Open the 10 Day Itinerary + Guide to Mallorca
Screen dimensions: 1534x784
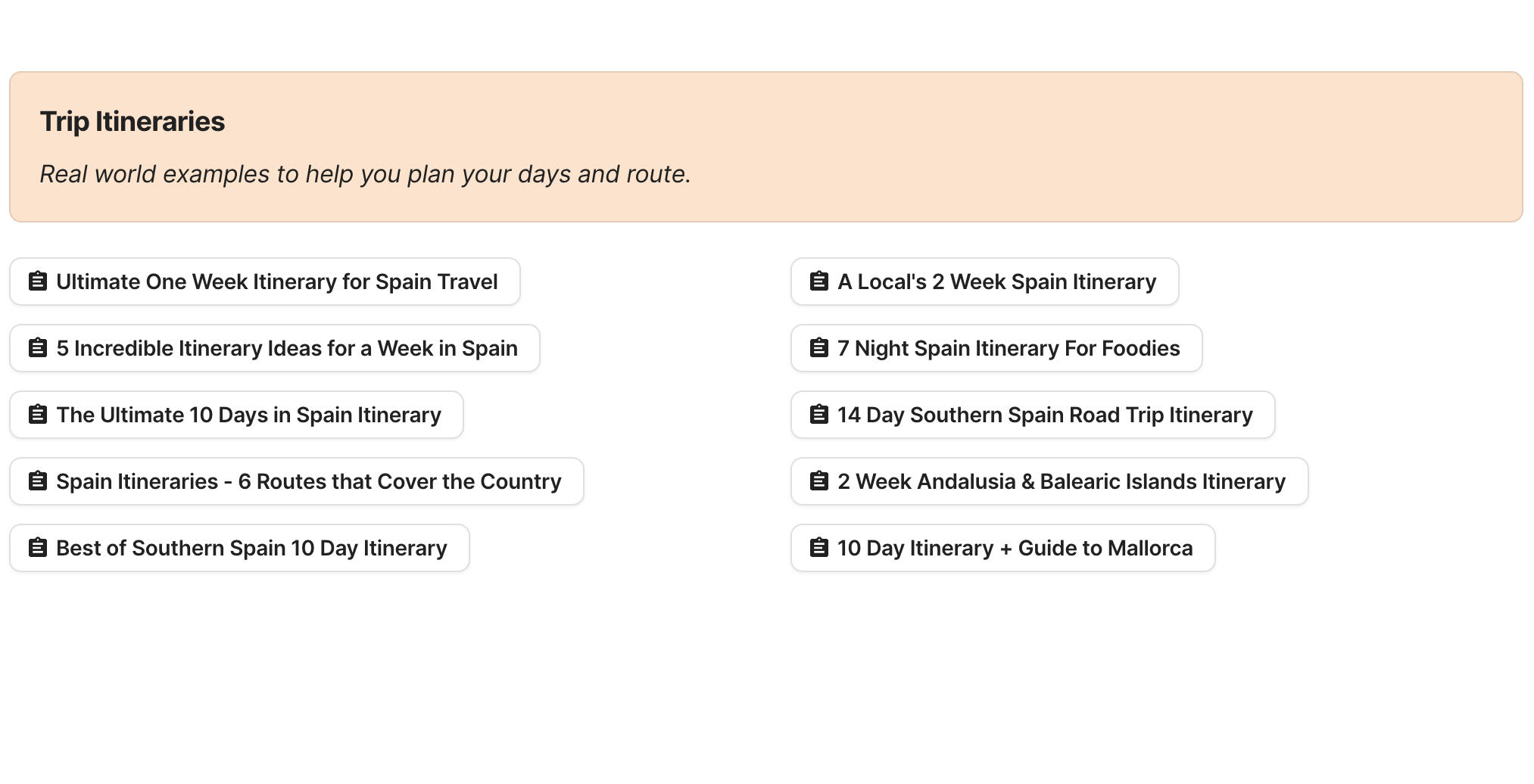[1003, 547]
